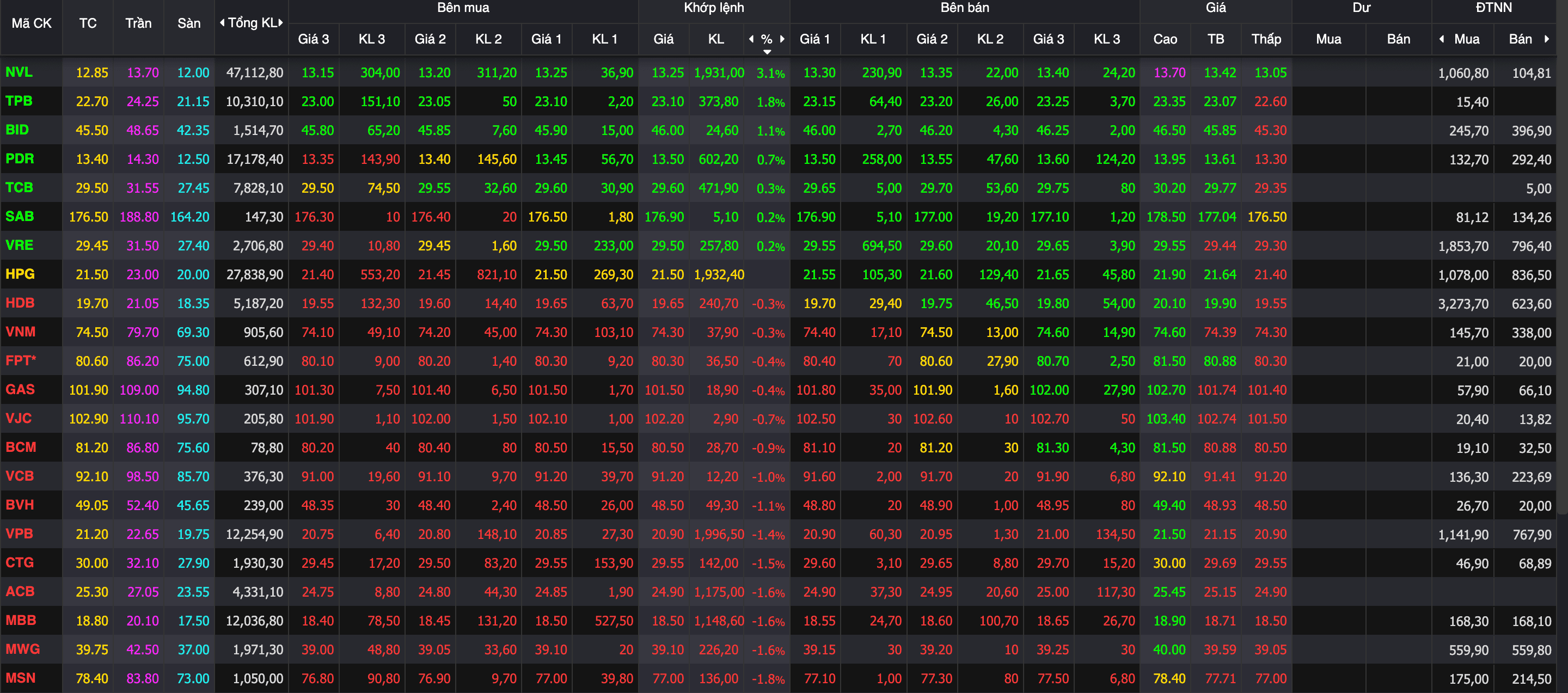Open BID stock ticker
Viewport: 1568px width, 693px height.
[17, 130]
